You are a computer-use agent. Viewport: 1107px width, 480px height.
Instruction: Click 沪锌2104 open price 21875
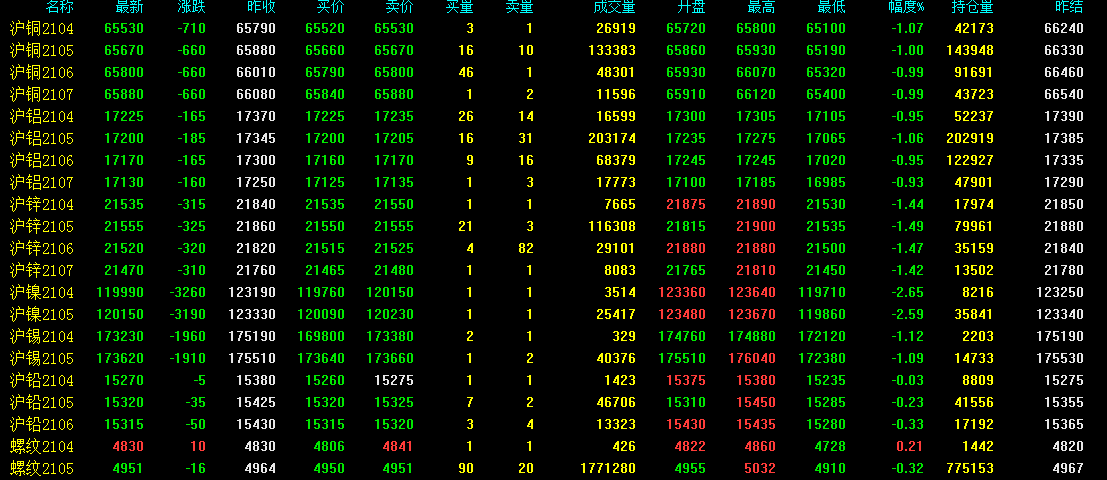pos(686,205)
